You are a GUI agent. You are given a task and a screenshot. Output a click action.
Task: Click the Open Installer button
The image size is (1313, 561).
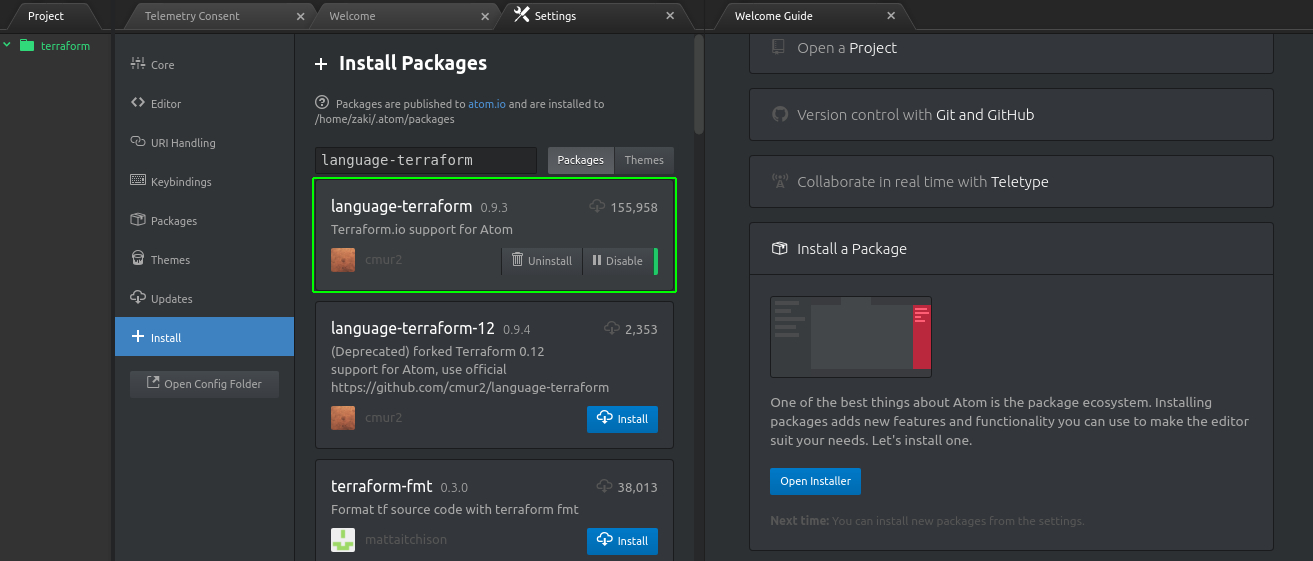pyautogui.click(x=815, y=481)
